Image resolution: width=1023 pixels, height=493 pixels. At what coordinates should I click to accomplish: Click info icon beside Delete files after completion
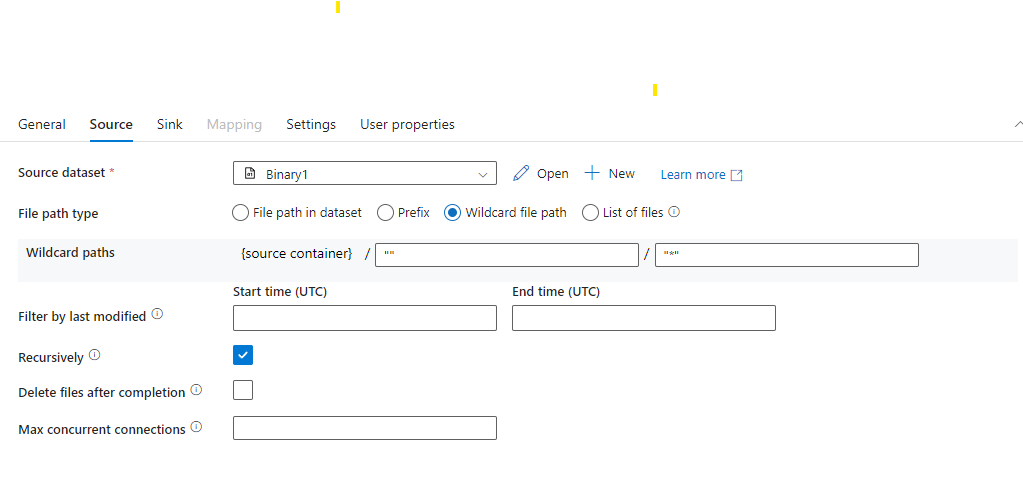(196, 390)
